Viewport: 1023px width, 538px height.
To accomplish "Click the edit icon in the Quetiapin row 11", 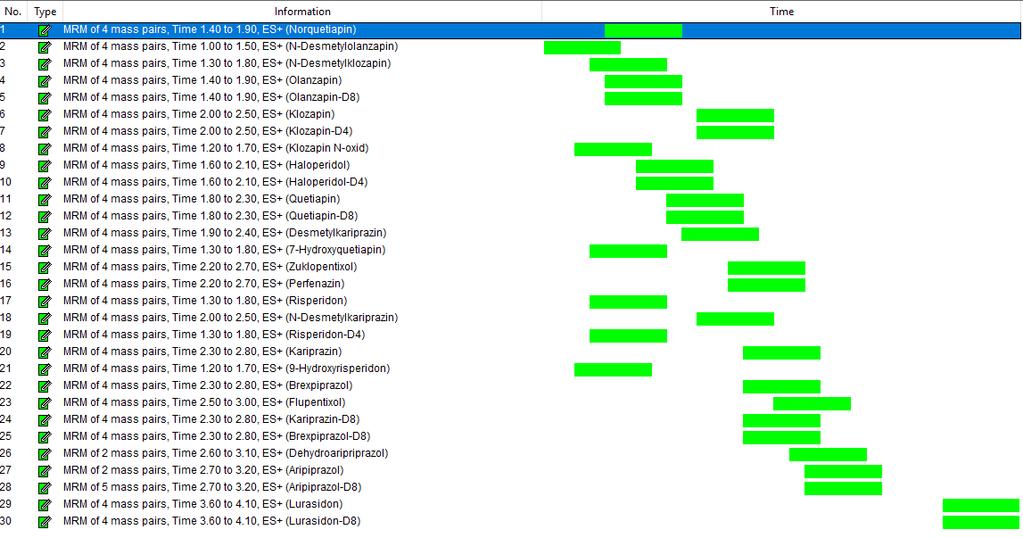I will 44,200.
